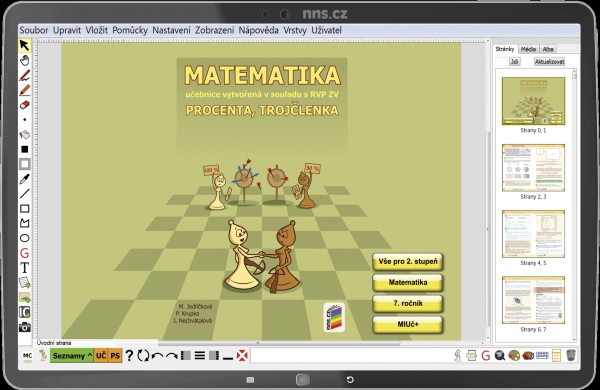Click the orange UČ button

(101, 356)
